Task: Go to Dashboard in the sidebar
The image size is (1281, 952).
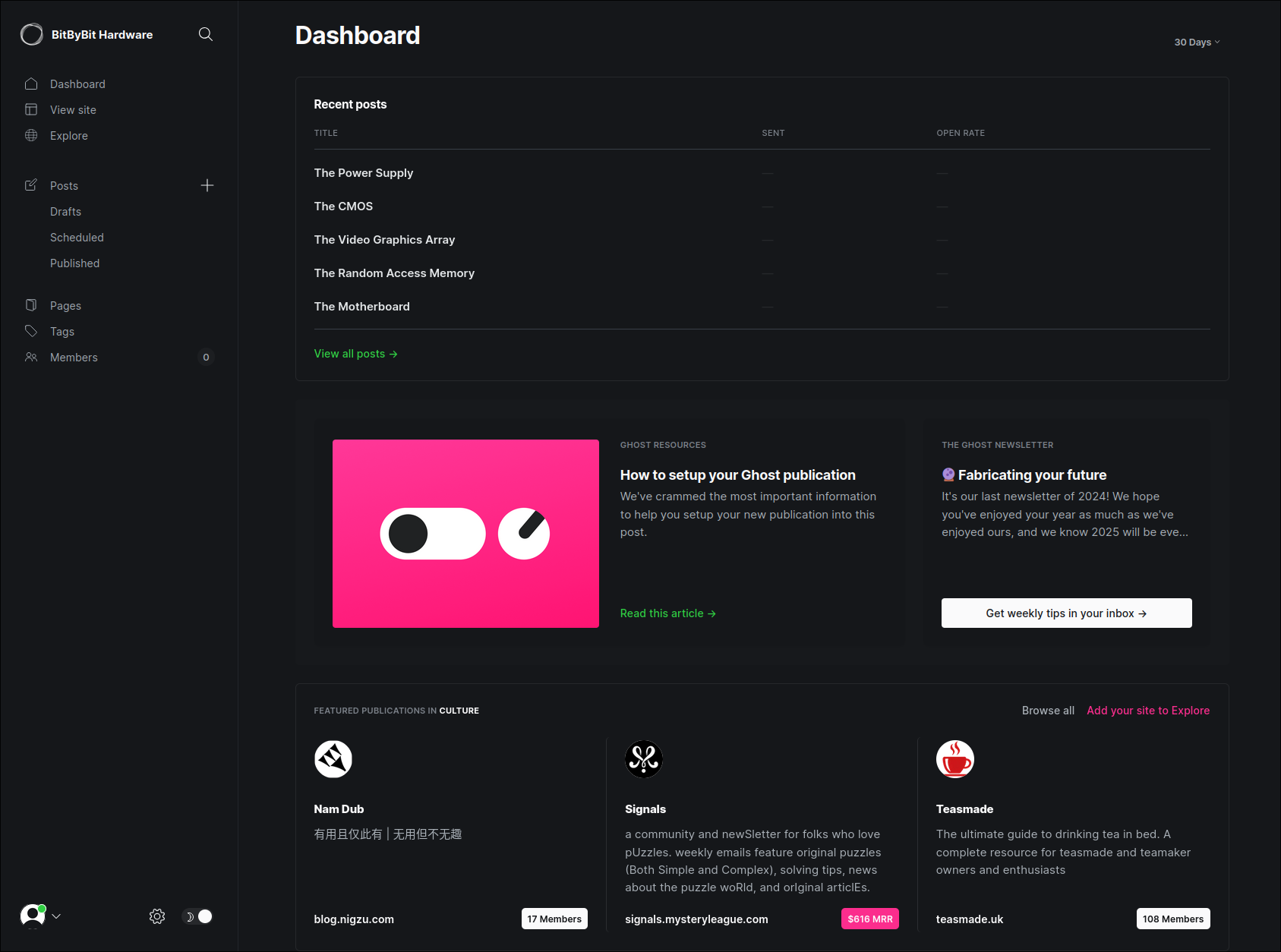Action: coord(77,84)
